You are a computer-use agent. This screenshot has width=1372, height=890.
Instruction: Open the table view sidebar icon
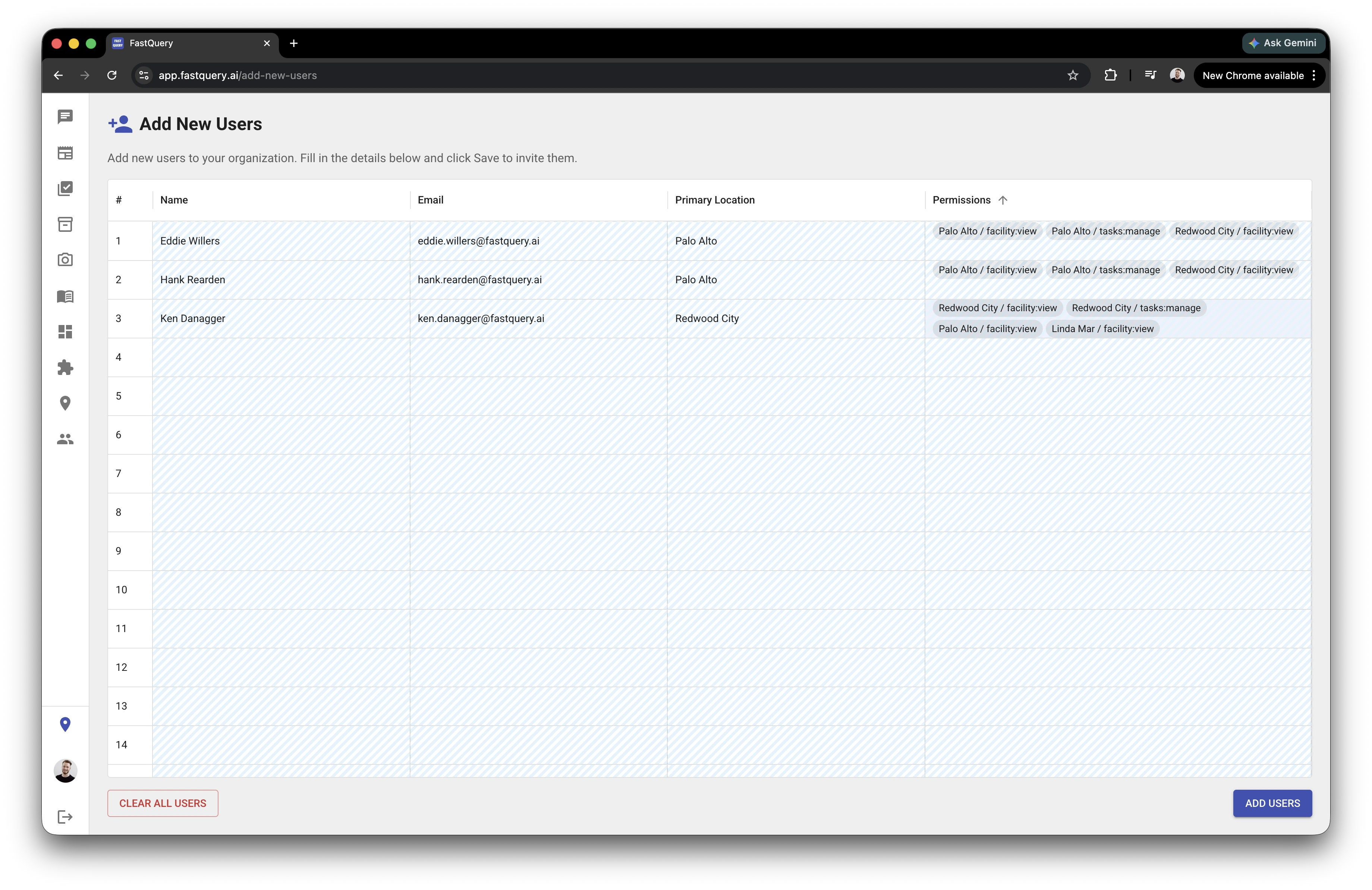pyautogui.click(x=65, y=153)
